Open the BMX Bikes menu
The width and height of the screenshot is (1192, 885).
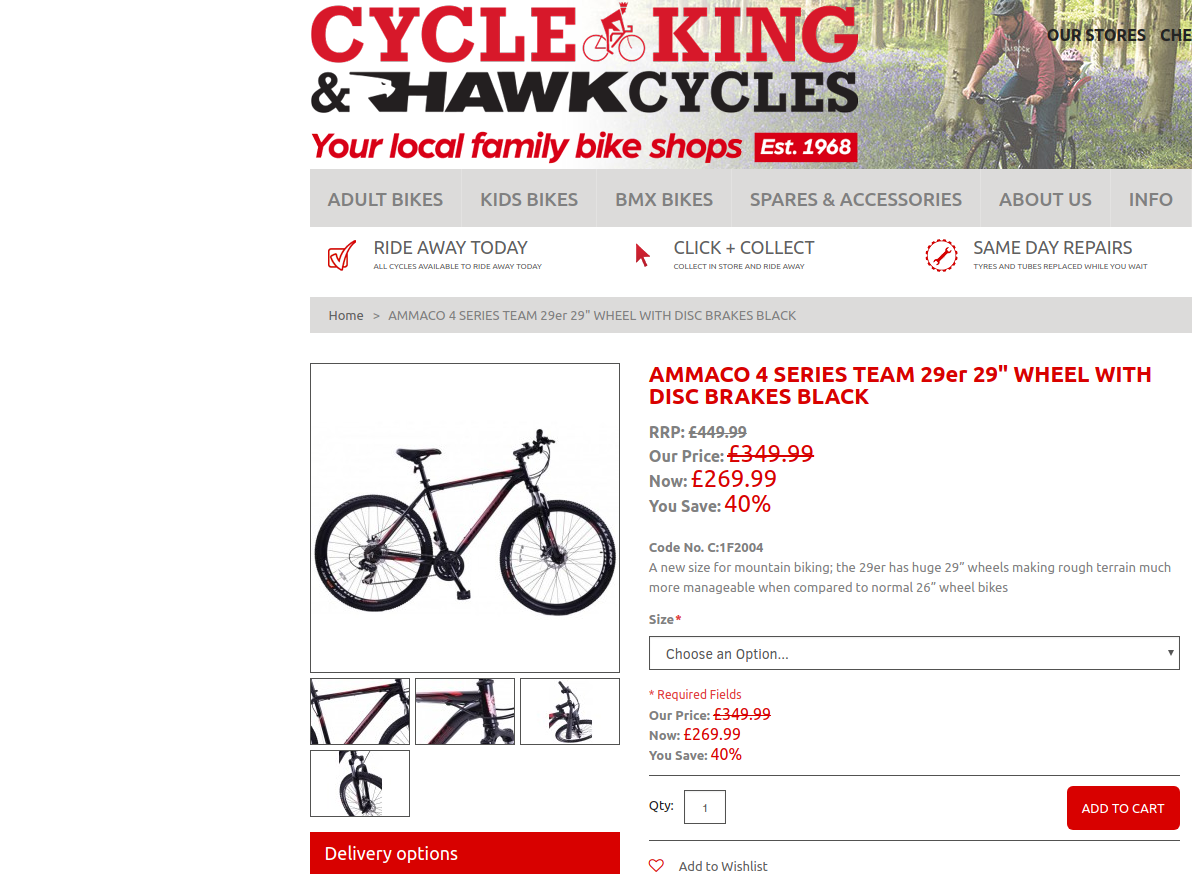click(664, 199)
